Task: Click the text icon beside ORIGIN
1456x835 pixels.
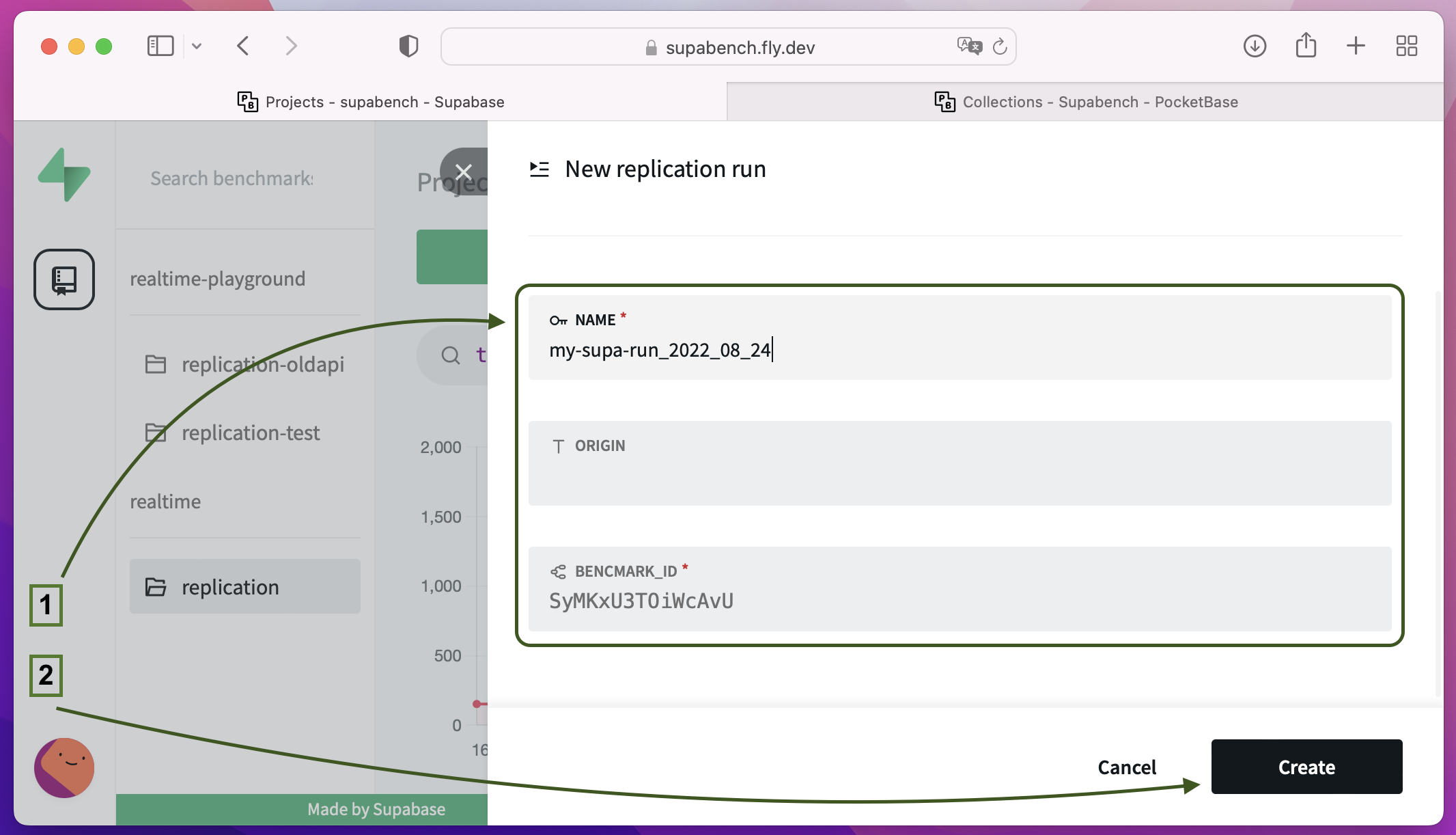Action: pyautogui.click(x=559, y=446)
